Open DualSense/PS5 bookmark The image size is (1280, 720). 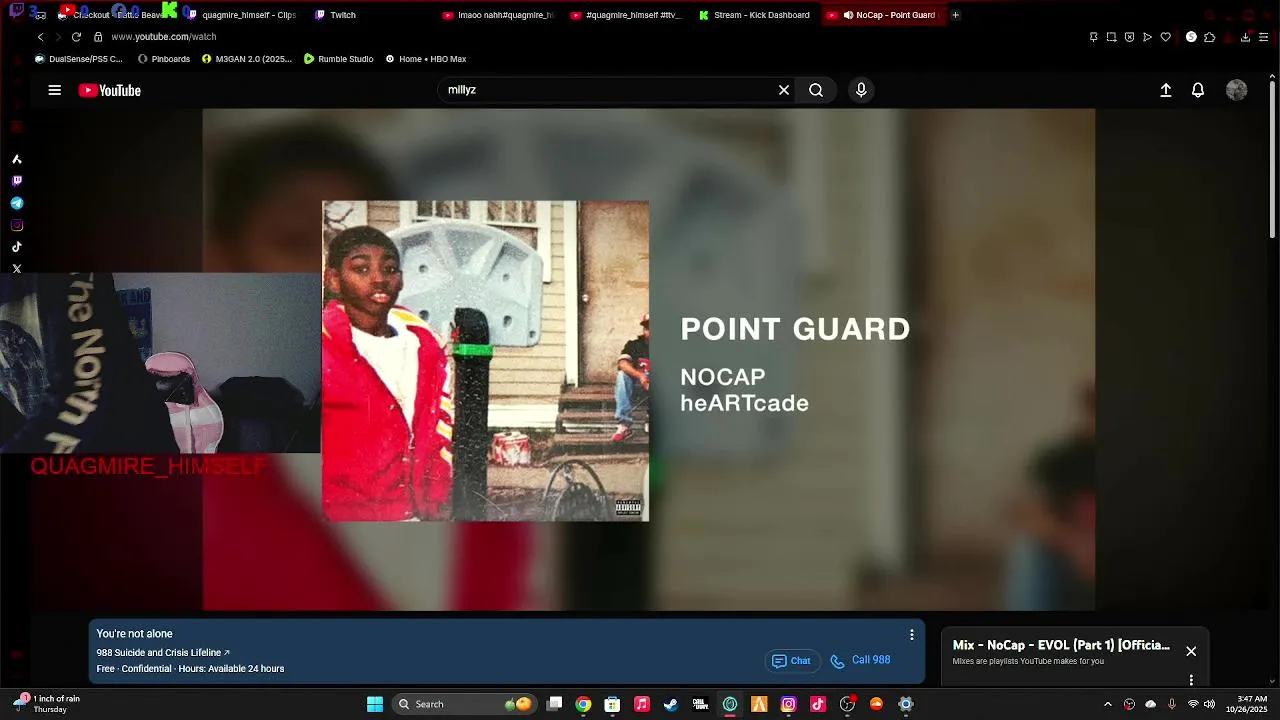click(x=78, y=59)
